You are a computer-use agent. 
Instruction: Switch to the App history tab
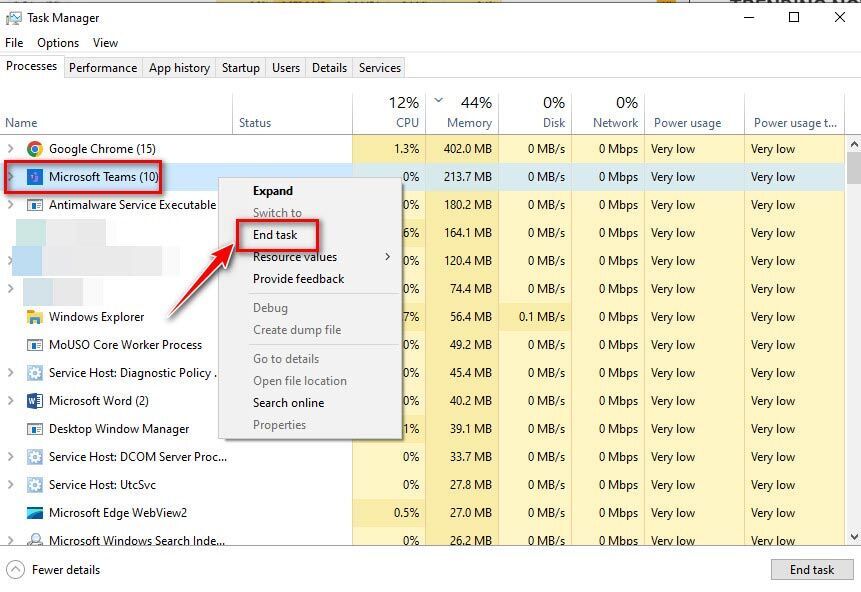tap(180, 68)
